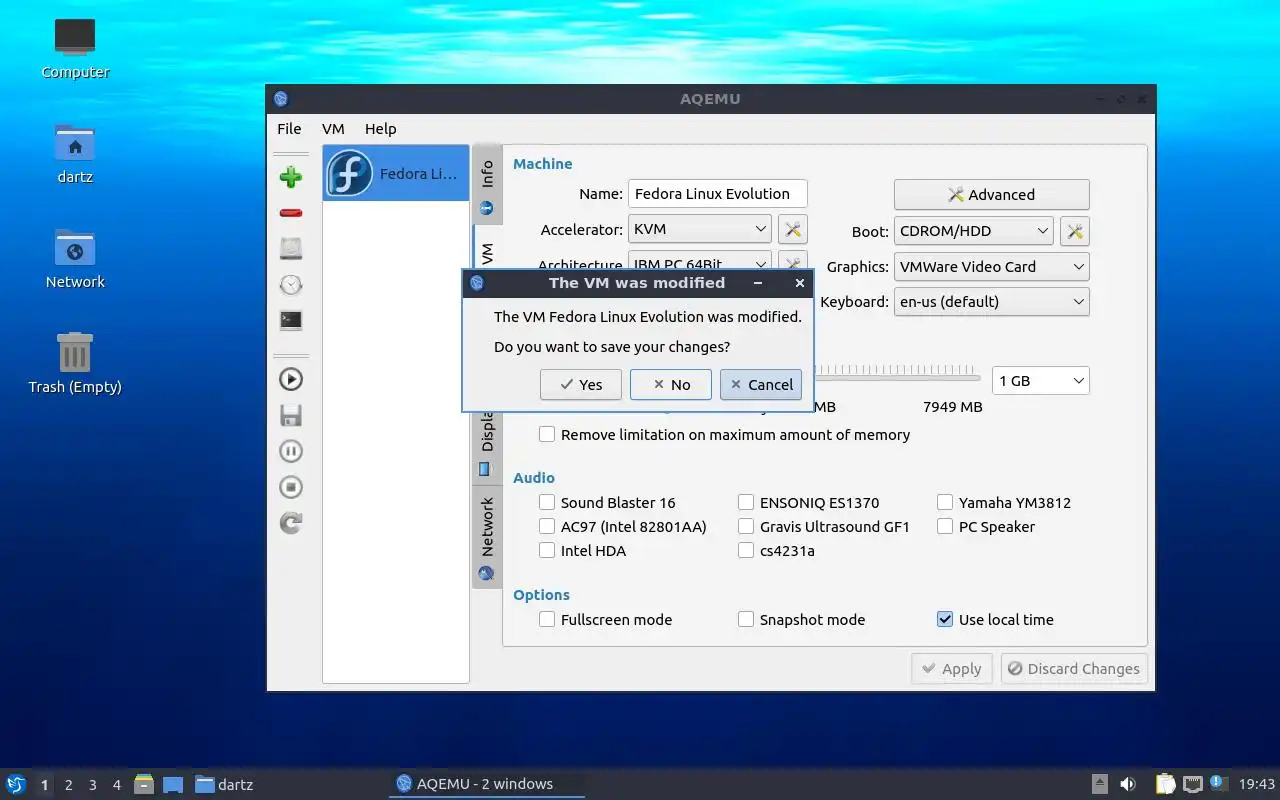Enable Yamaha YM3812 checkbox

pyautogui.click(x=945, y=502)
